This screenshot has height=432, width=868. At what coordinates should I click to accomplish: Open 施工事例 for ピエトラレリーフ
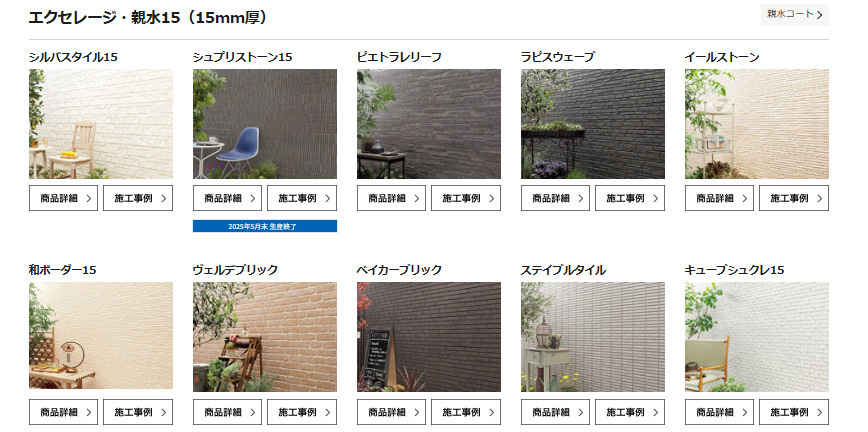[466, 198]
